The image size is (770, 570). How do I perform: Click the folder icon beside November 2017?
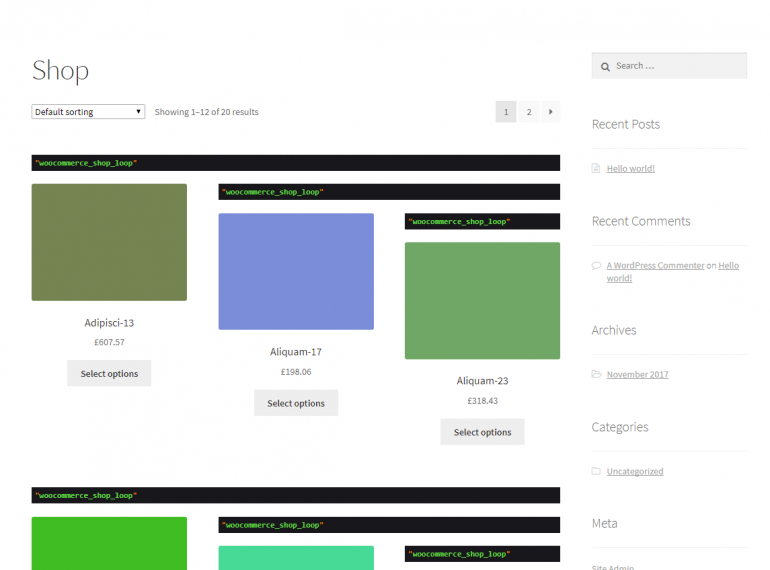(x=596, y=375)
